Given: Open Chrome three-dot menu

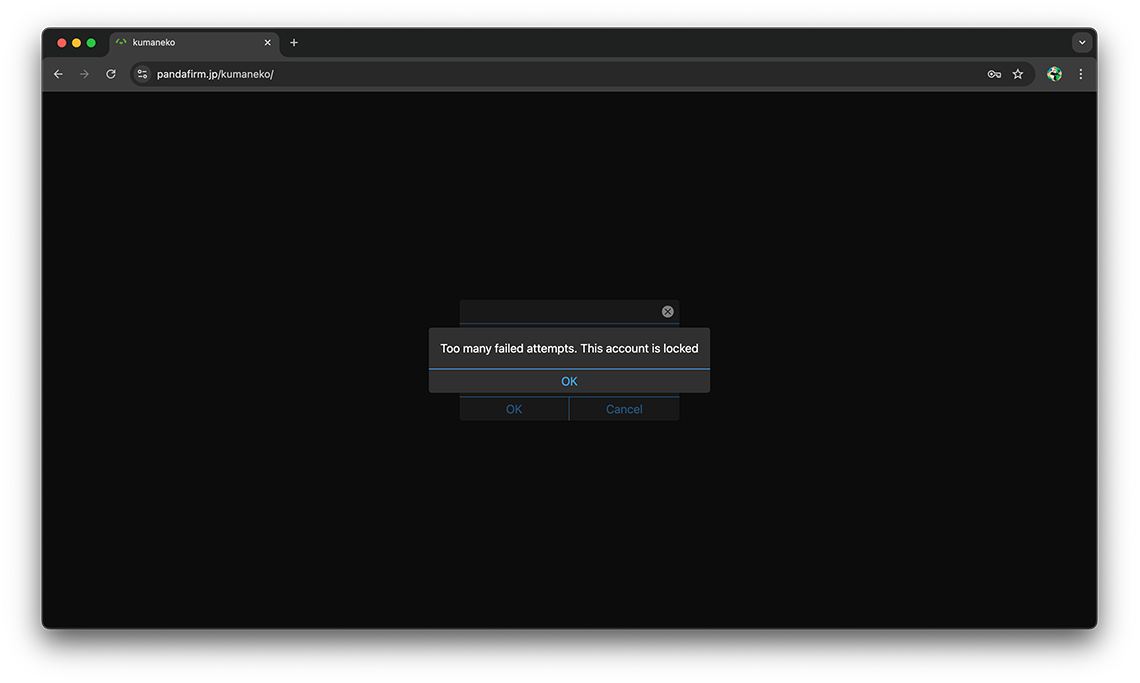Looking at the screenshot, I should point(1080,74).
